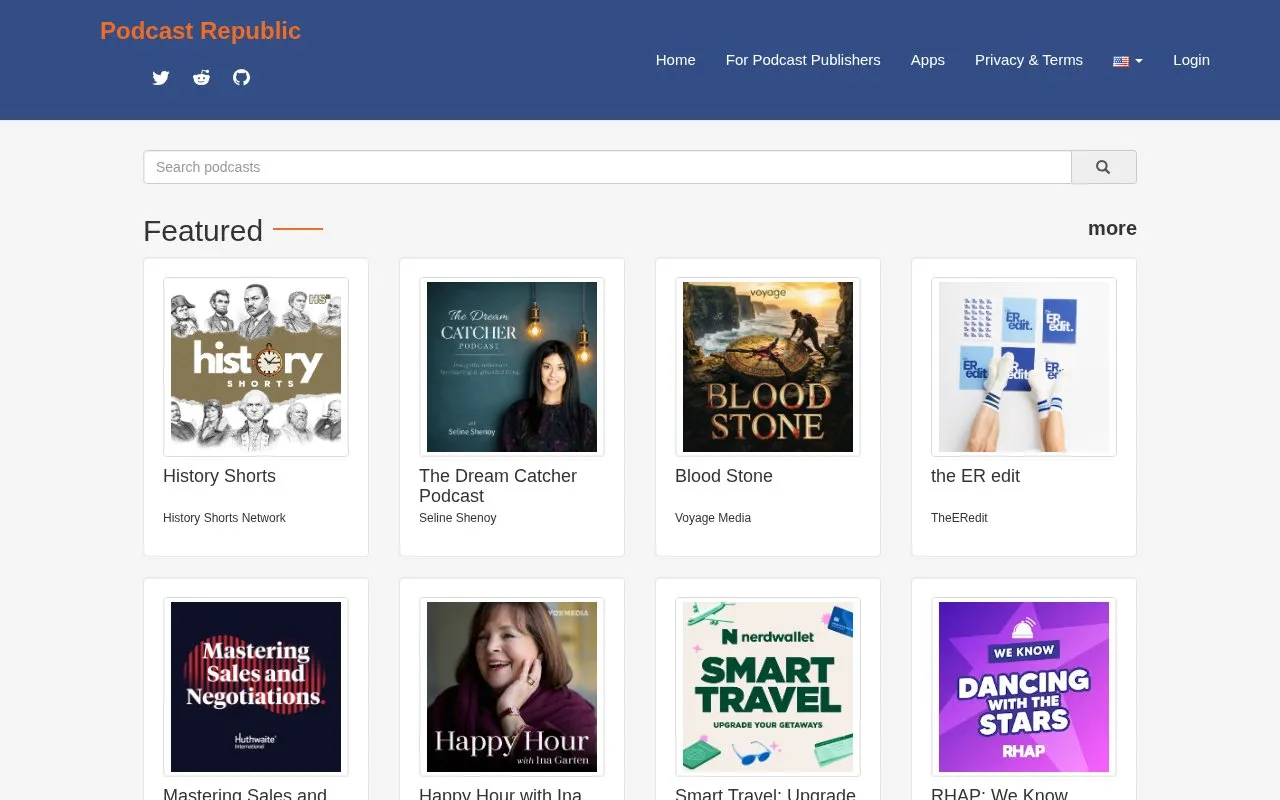Click the Blood Stone title
Viewport: 1280px width, 800px height.
724,476
